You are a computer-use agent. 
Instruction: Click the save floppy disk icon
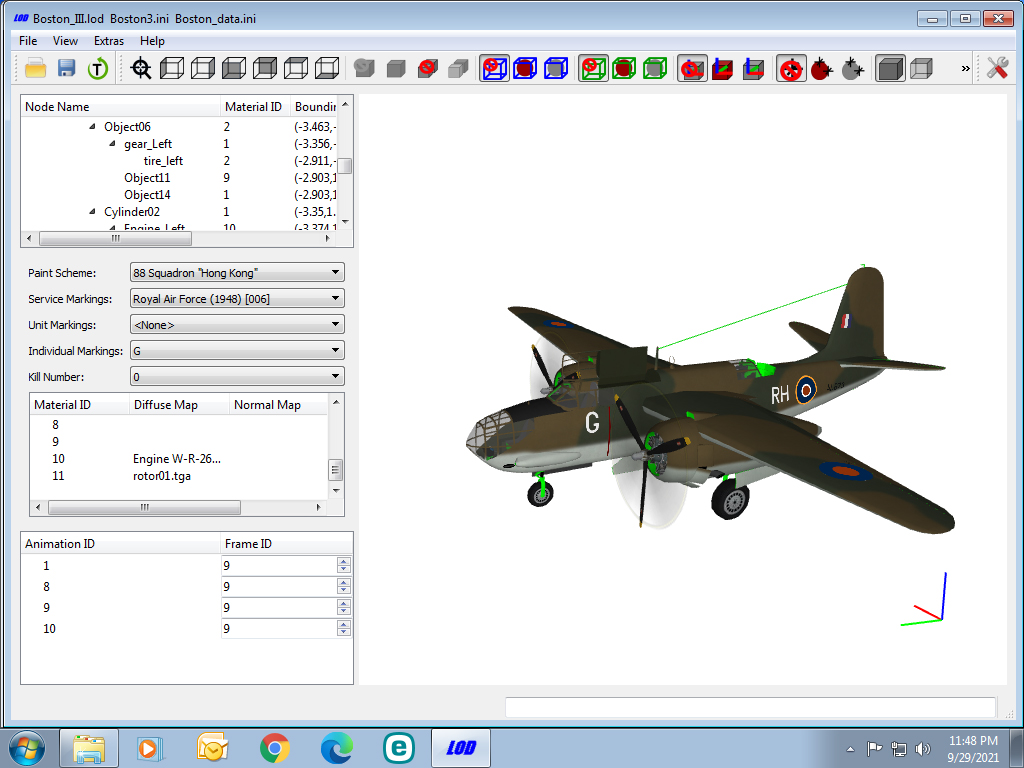67,68
